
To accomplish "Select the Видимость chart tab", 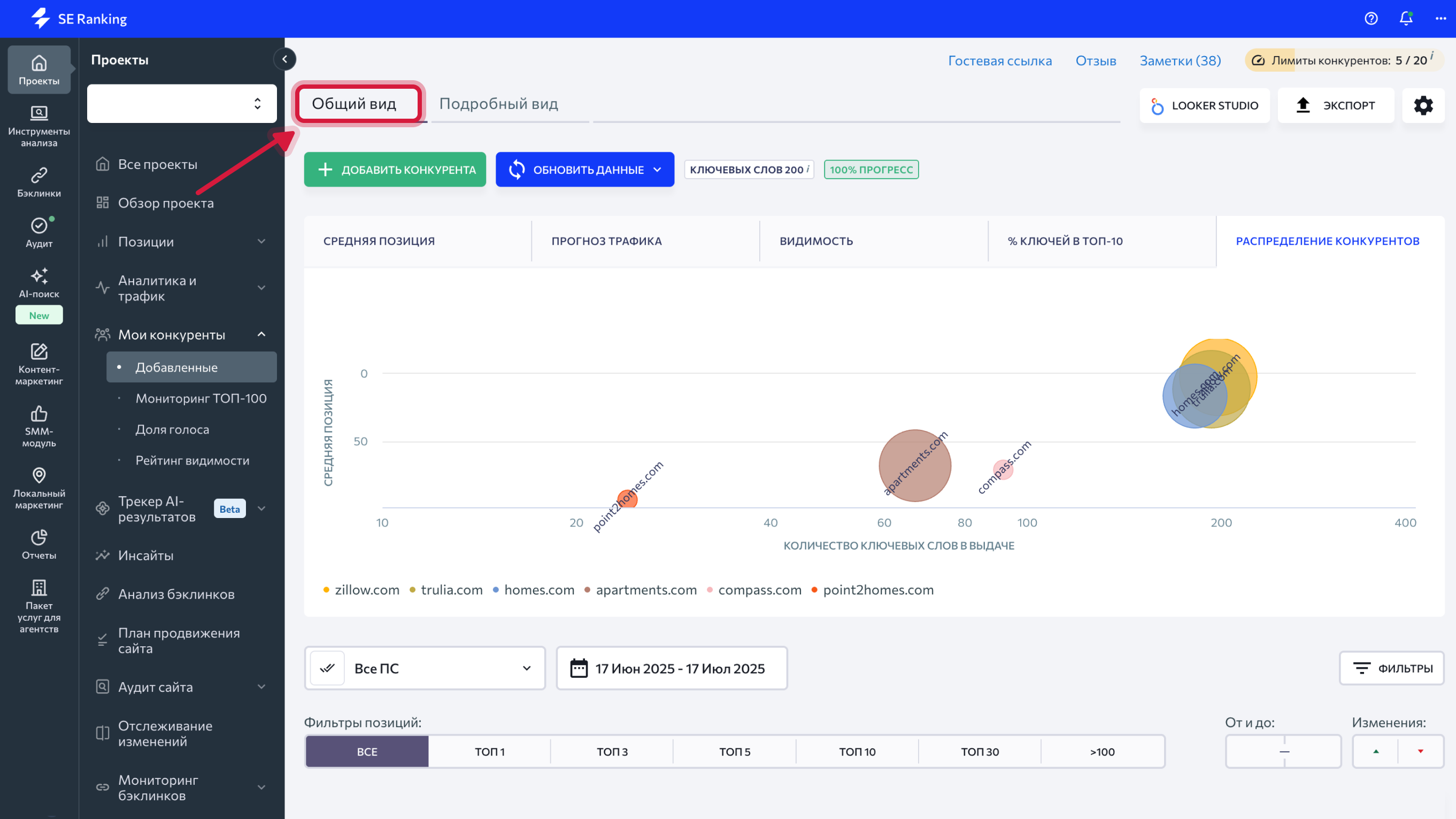I will click(x=816, y=241).
